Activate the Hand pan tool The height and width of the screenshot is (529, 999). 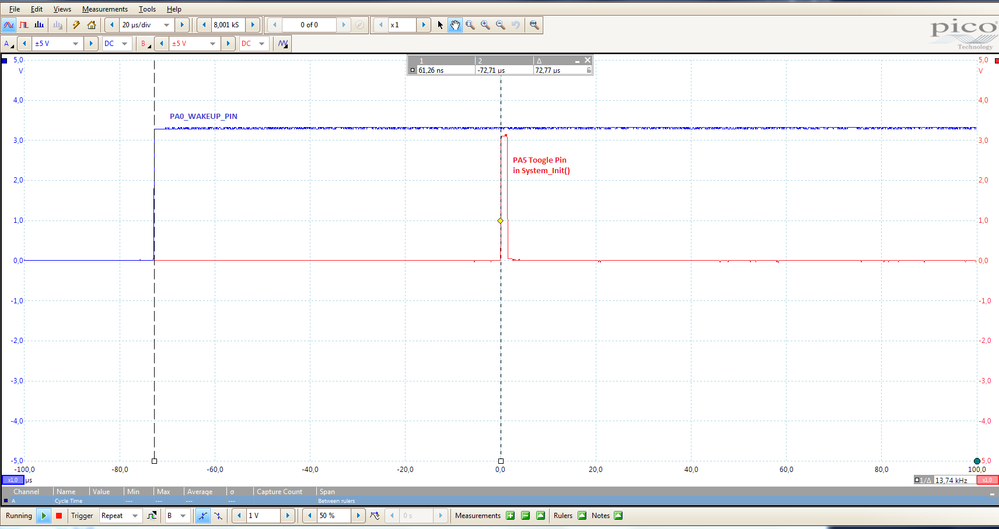[455, 25]
